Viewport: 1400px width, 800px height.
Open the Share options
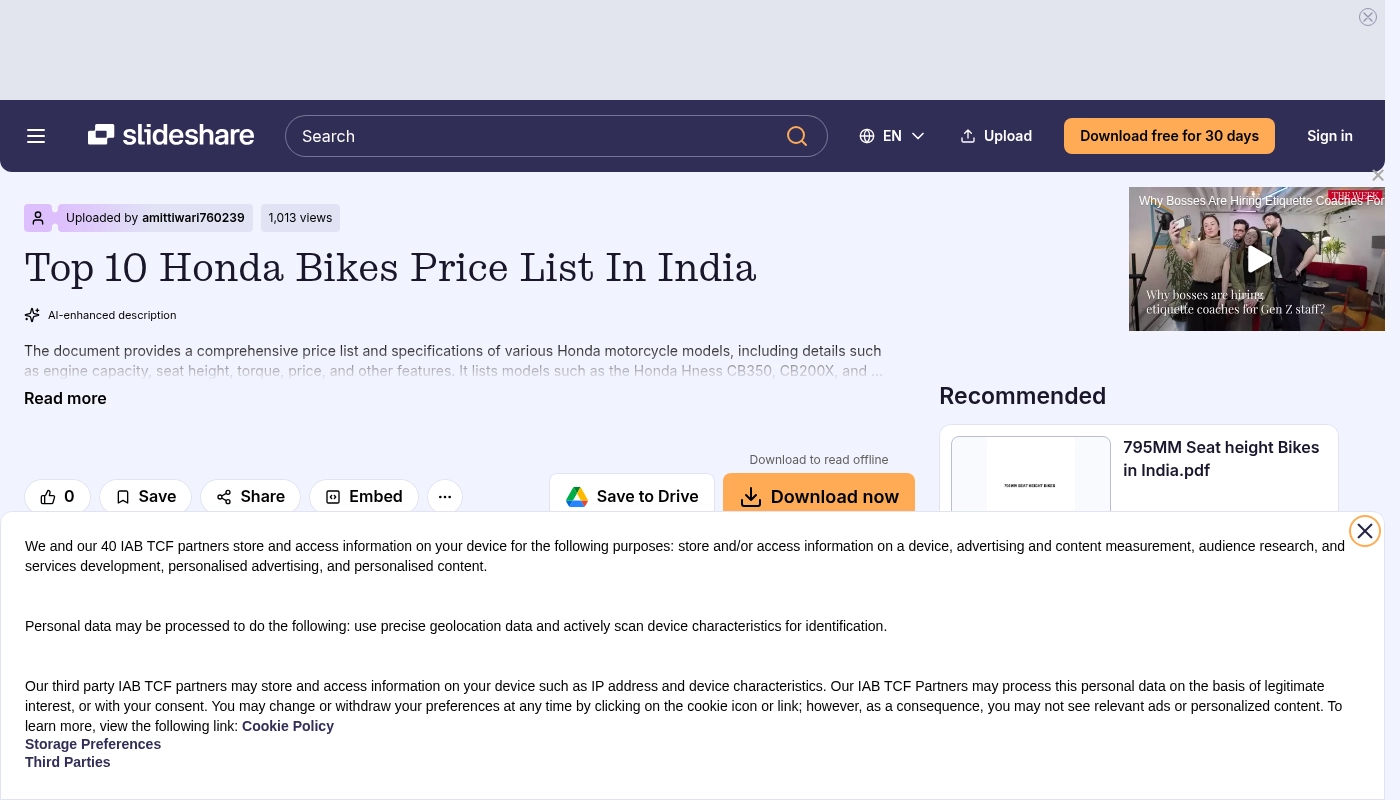click(x=250, y=496)
